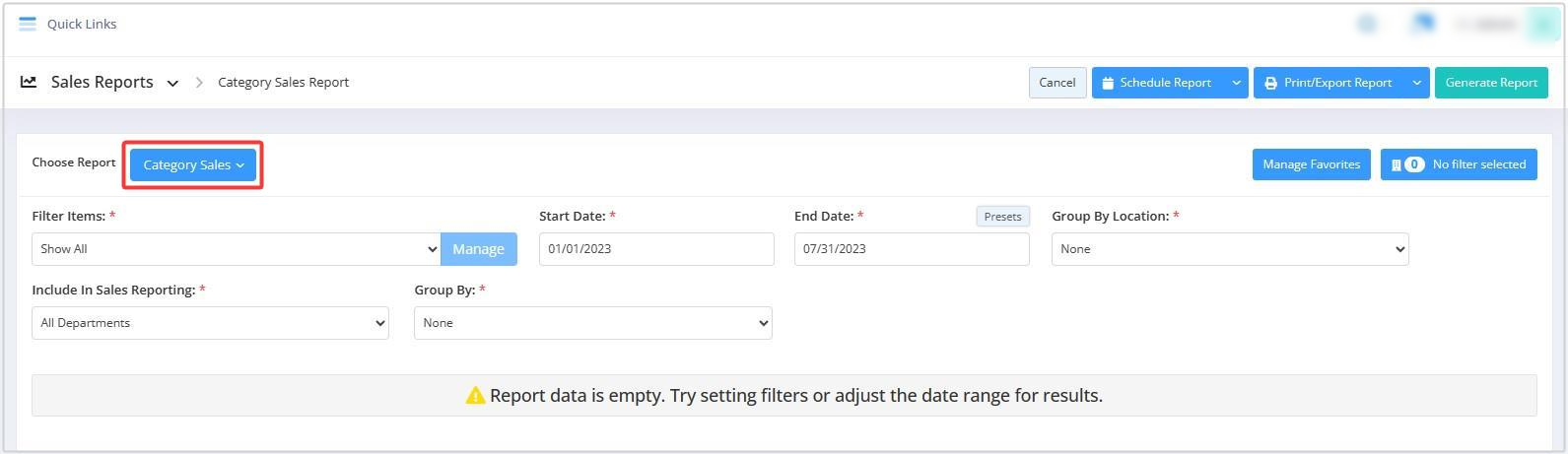Open the Group By None dropdown
This screenshot has width=1568, height=454.
[x=593, y=323]
